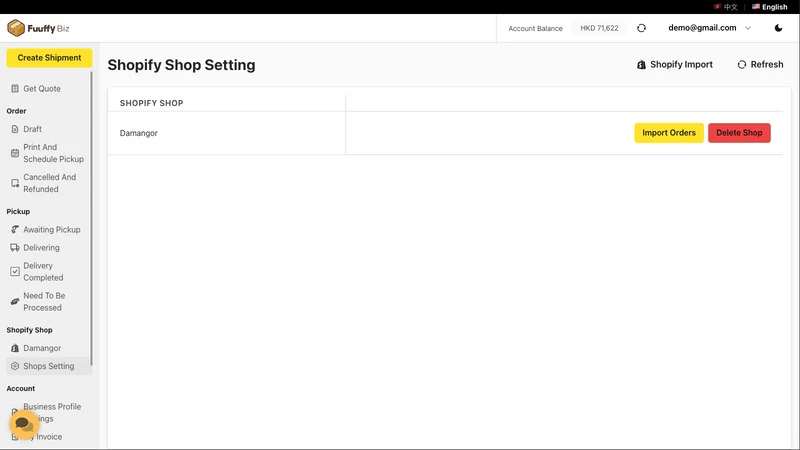
Task: Click the Refresh circular arrow icon
Action: point(742,64)
